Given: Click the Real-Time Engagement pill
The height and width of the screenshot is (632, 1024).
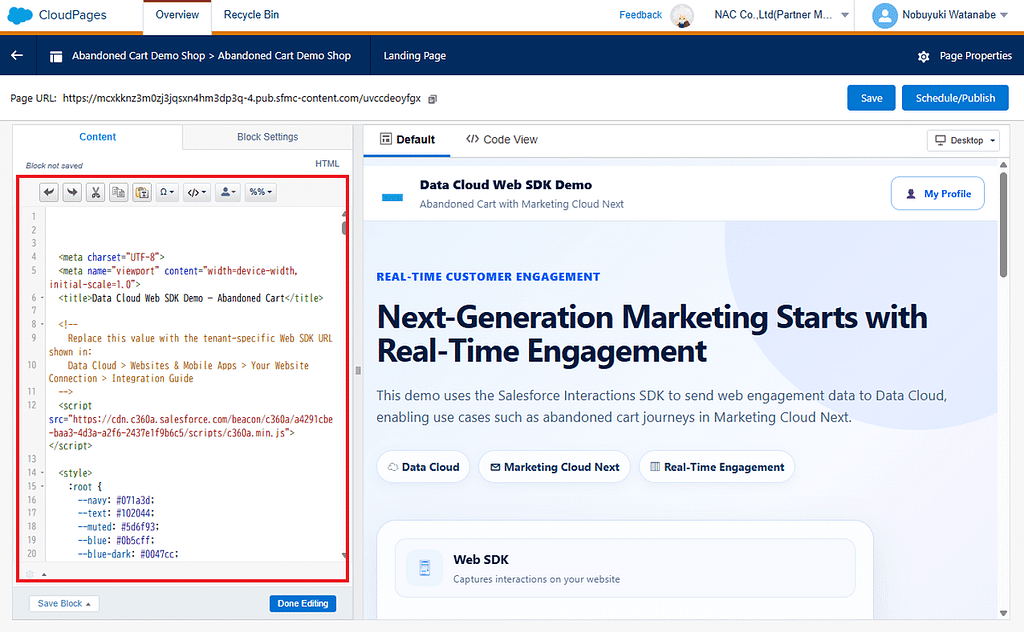Looking at the screenshot, I should [717, 467].
